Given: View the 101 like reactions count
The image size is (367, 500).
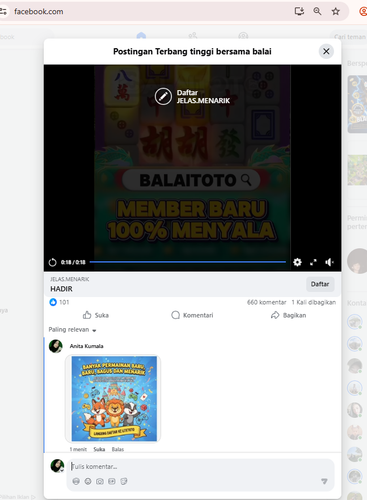Looking at the screenshot, I should [x=64, y=302].
